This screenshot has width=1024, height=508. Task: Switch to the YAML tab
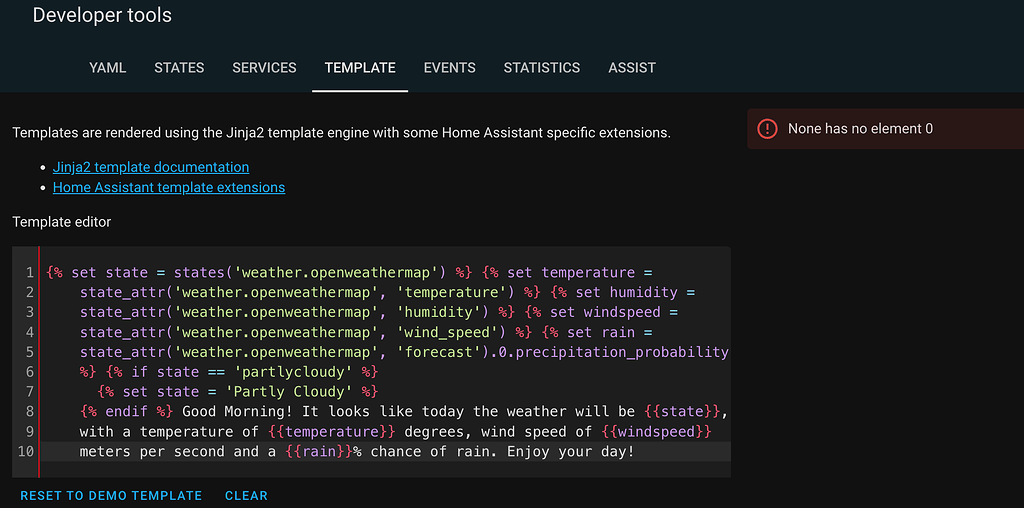(x=108, y=68)
